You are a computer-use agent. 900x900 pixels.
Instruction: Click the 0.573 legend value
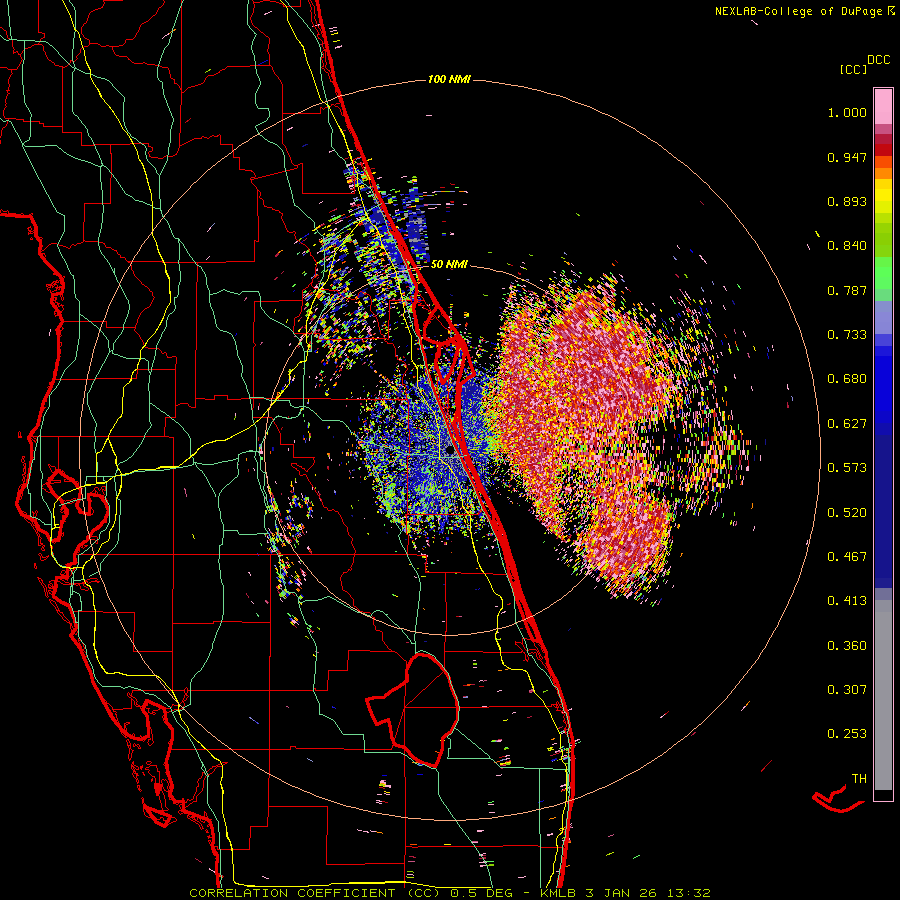click(847, 468)
